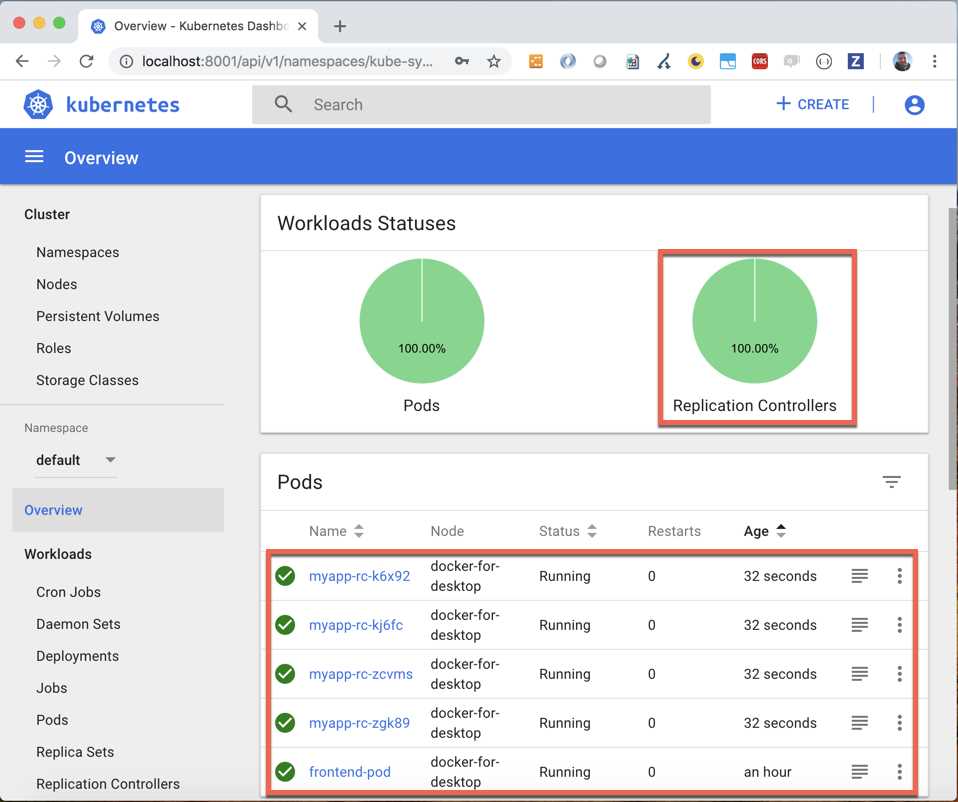Image resolution: width=958 pixels, height=802 pixels.
Task: Click the user profile icon in header
Action: coord(913,104)
